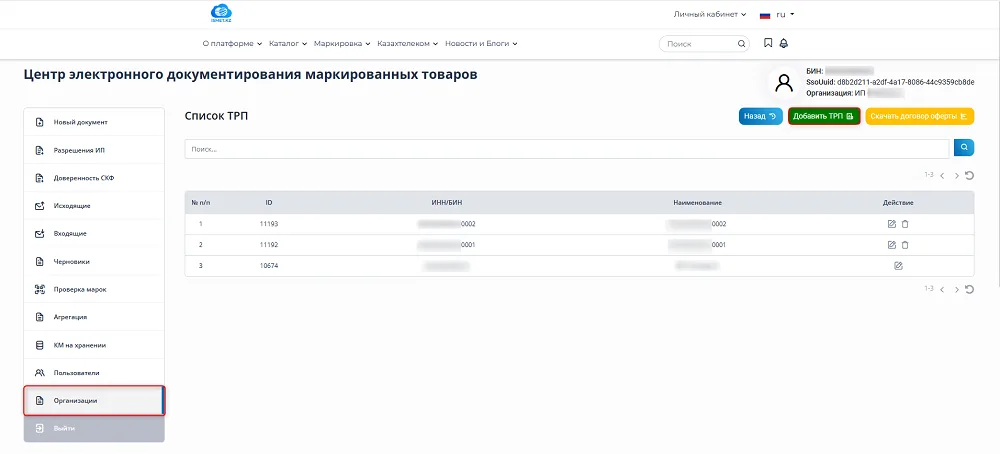Viewport: 1000px width, 454px height.
Task: Open Проверка марок in sidebar
Action: click(94, 289)
